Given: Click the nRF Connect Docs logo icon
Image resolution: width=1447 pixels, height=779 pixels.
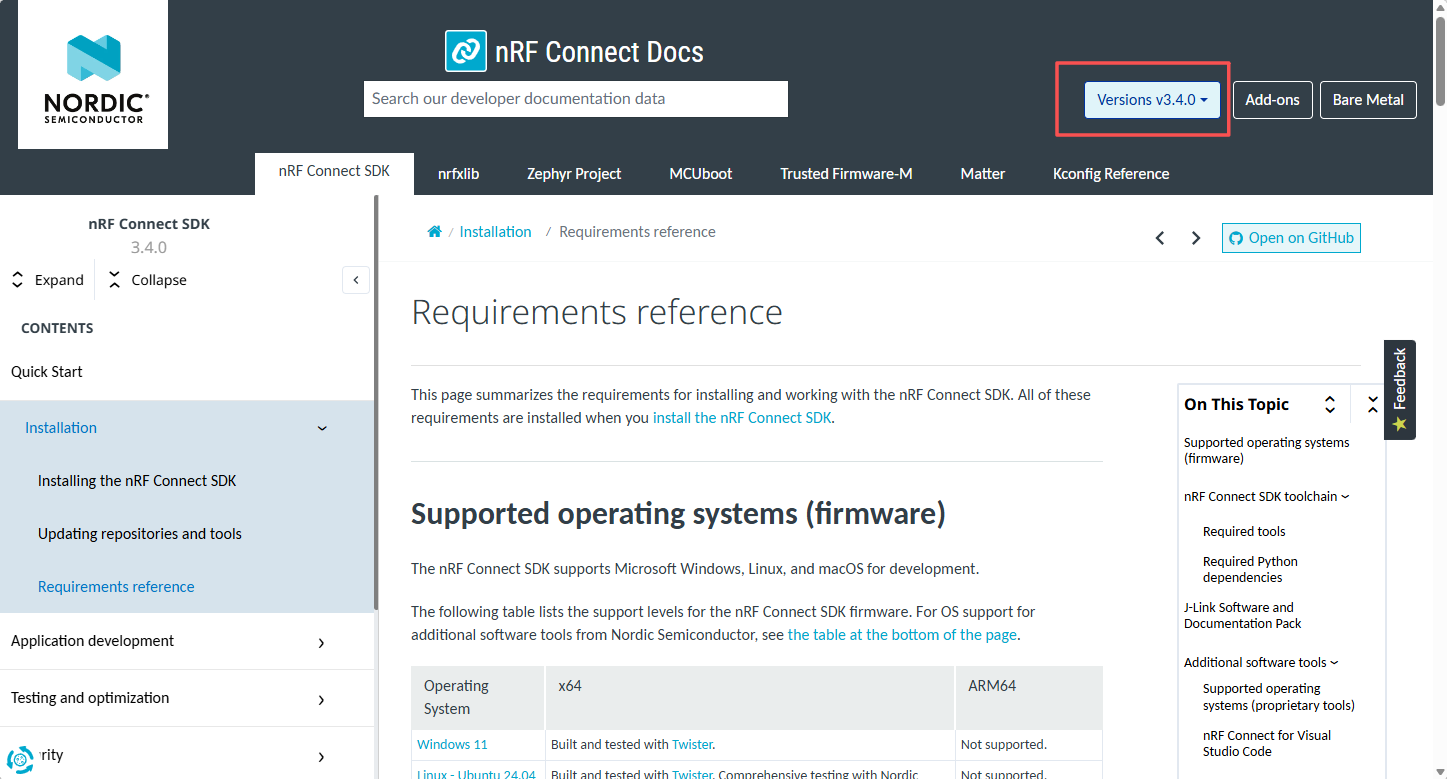Looking at the screenshot, I should (x=465, y=51).
